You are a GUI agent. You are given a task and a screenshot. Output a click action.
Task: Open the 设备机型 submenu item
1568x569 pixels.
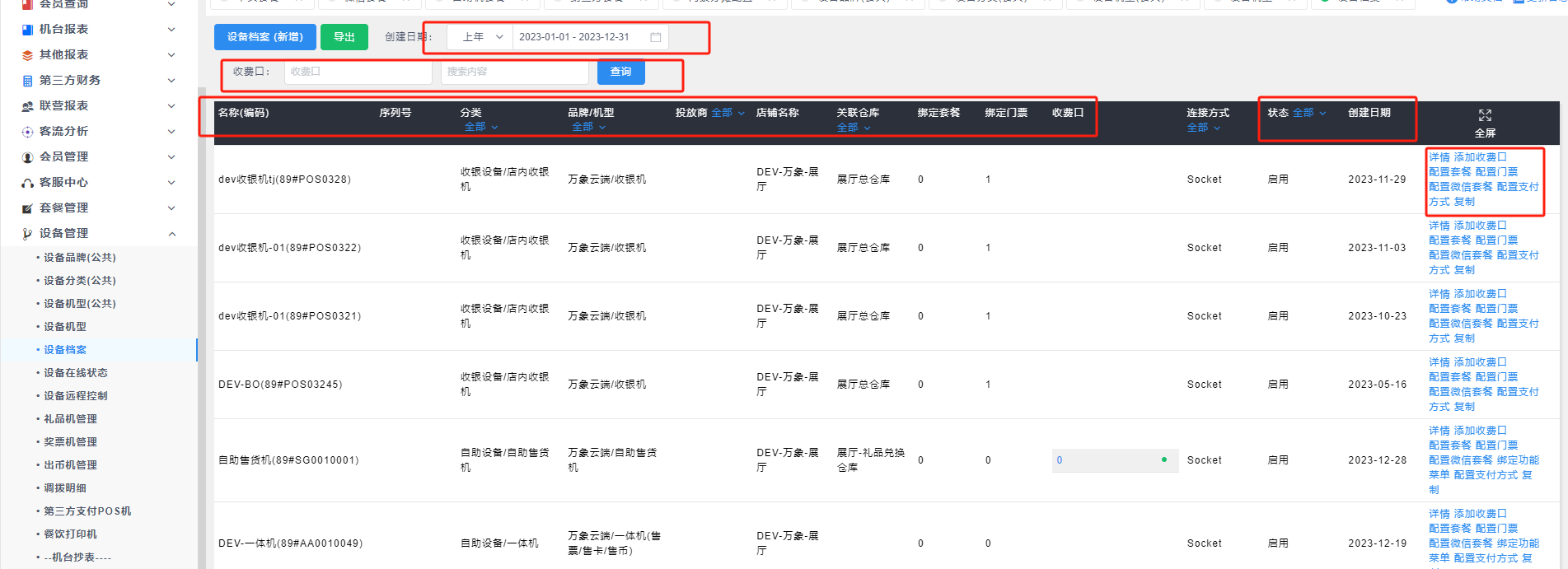point(65,327)
